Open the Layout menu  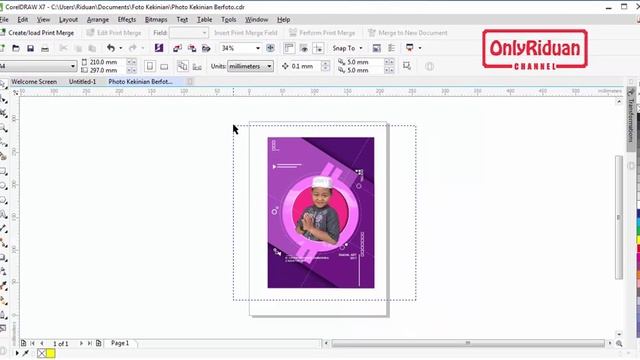coord(68,20)
